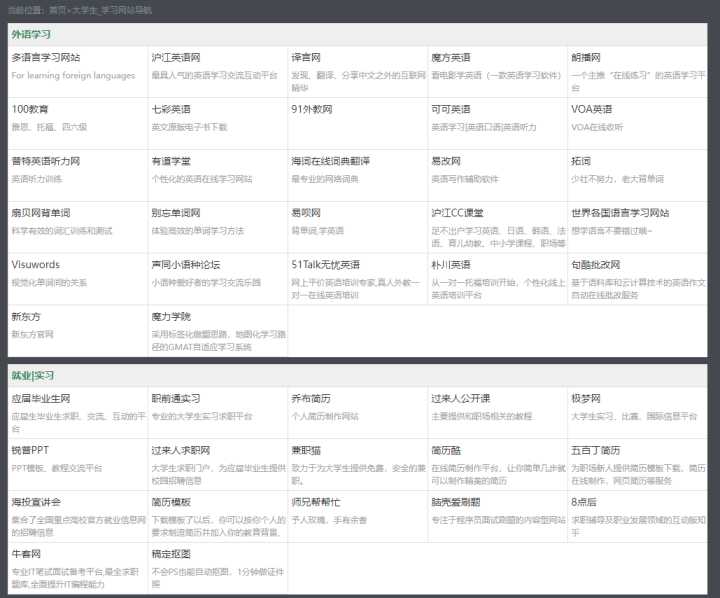Open the 多语言学习网站 link

(x=46, y=57)
